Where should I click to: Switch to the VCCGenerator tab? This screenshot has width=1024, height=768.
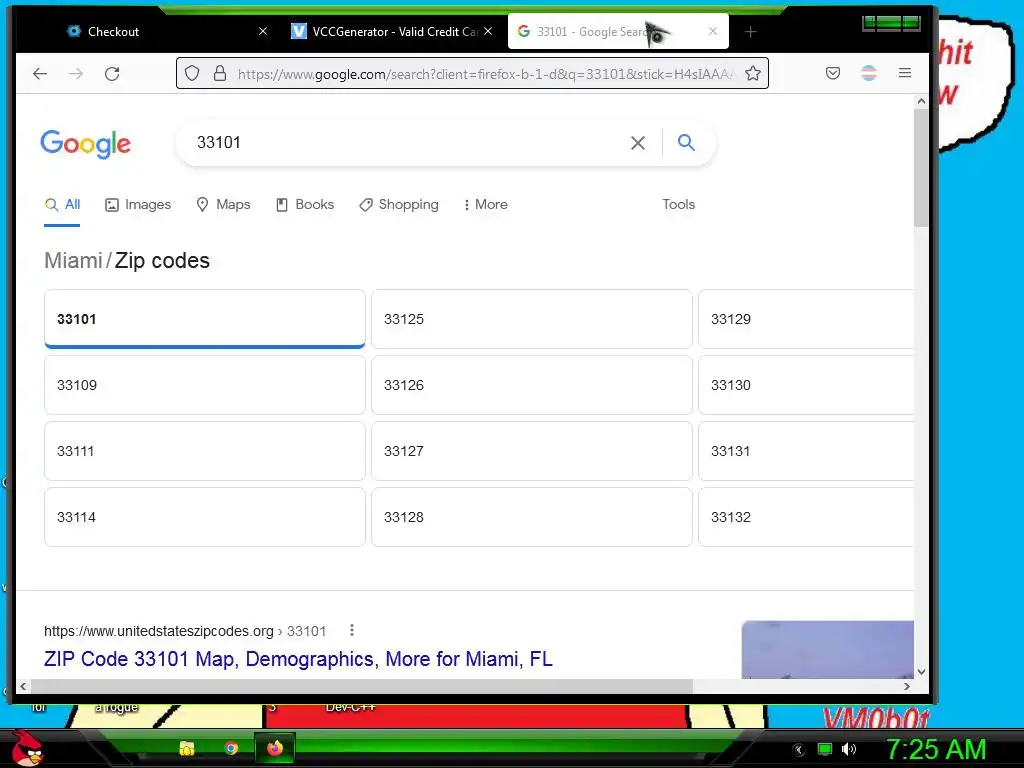pyautogui.click(x=392, y=31)
